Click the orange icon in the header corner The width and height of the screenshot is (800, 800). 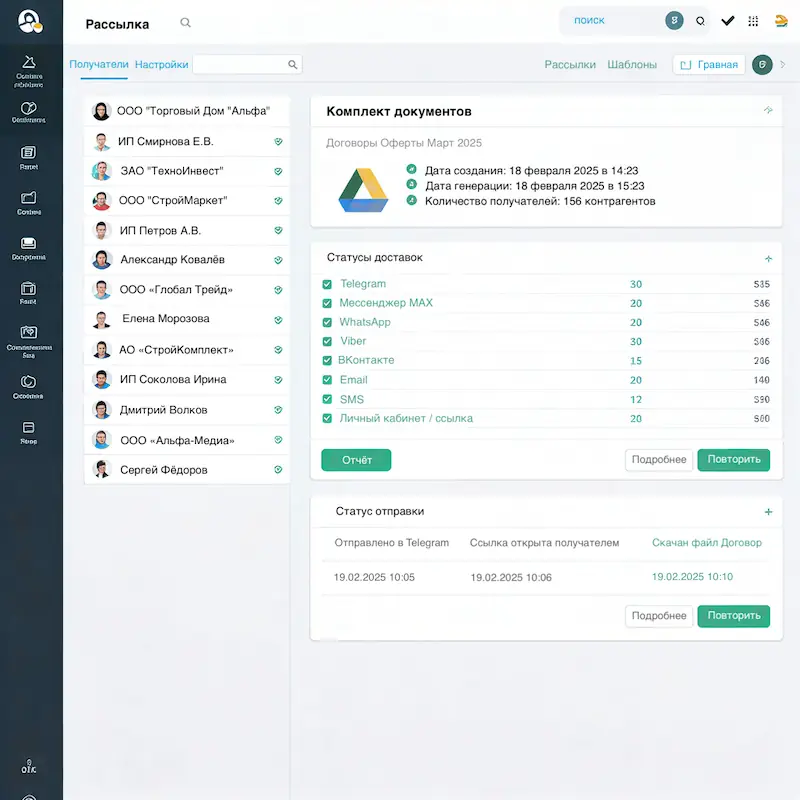pos(781,20)
